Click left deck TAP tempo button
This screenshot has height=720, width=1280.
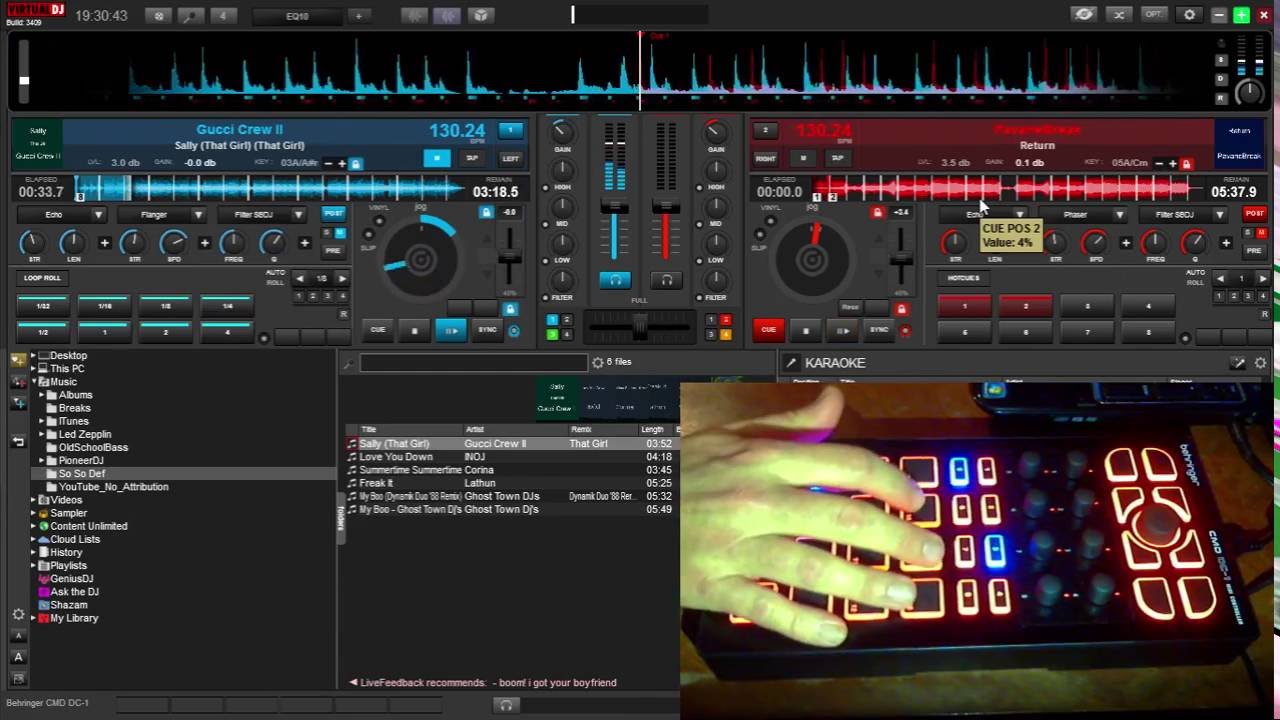coord(473,158)
